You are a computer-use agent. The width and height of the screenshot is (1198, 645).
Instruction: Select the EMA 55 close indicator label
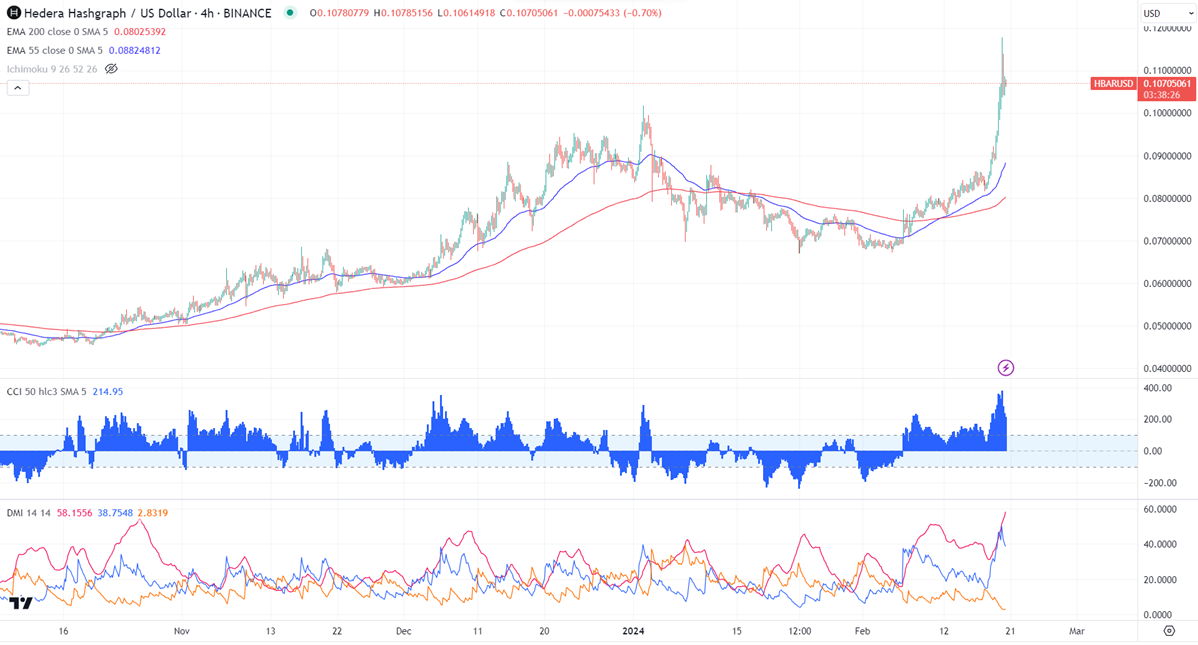54,50
